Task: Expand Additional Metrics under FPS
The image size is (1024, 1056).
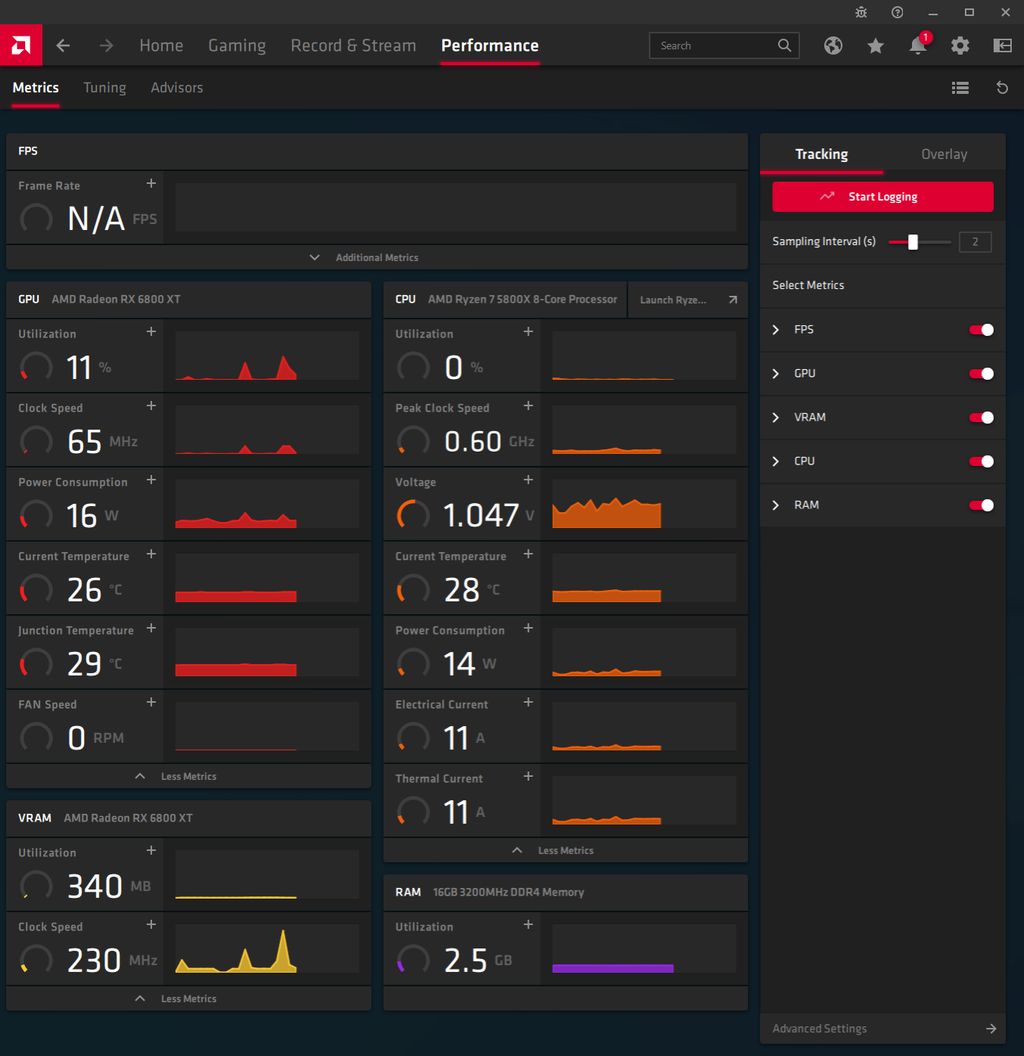Action: click(376, 258)
